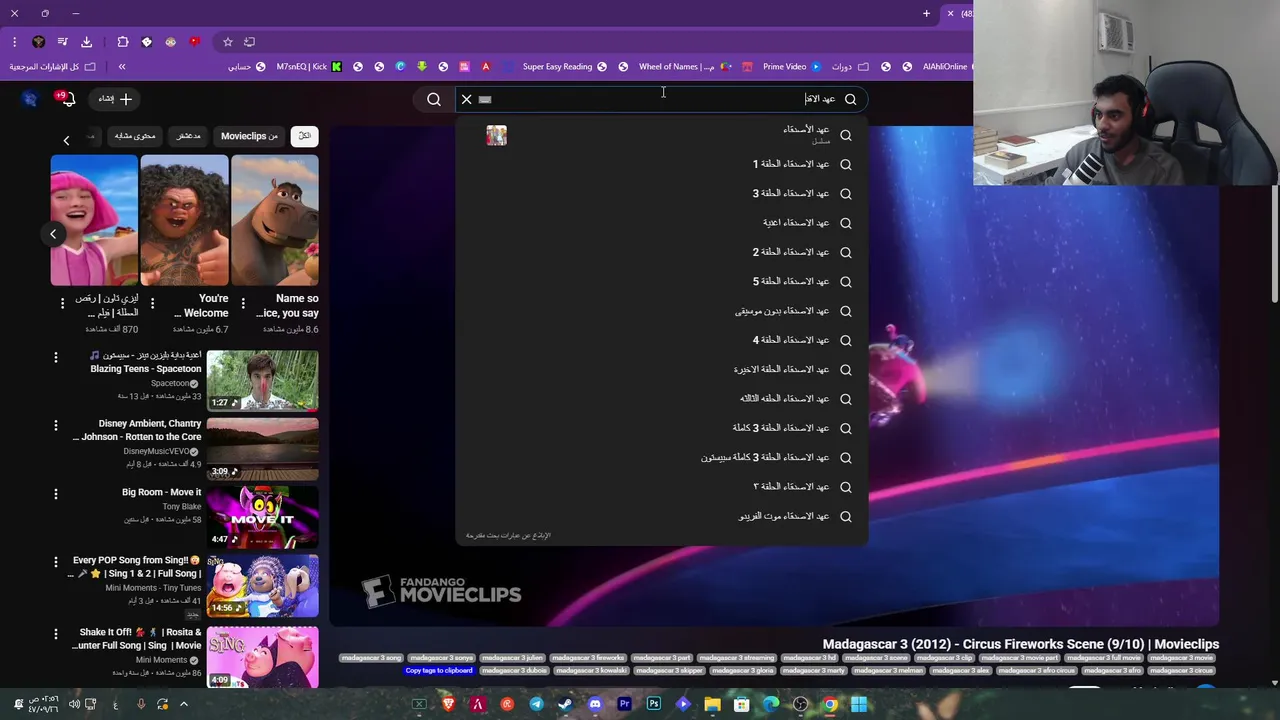Open options for 'Every POP Song from Sing' video

(x=56, y=562)
